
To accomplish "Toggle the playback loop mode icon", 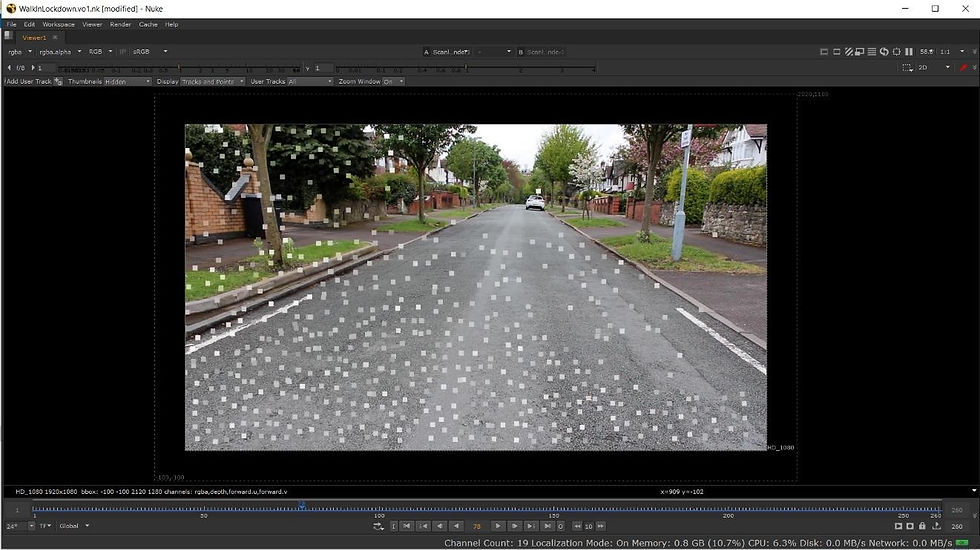I will tap(378, 526).
